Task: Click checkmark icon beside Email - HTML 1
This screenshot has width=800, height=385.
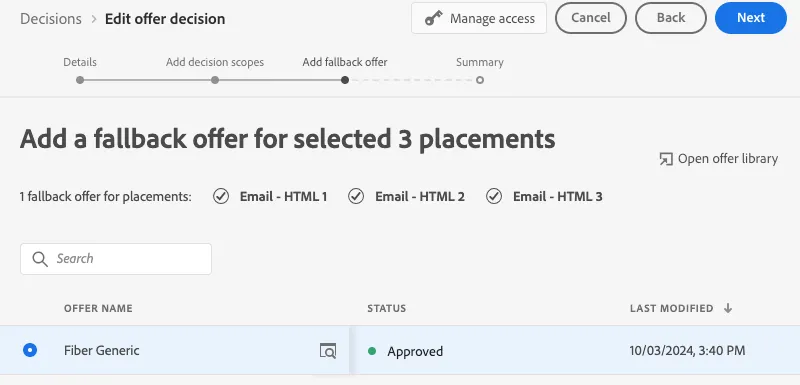Action: 221,196
